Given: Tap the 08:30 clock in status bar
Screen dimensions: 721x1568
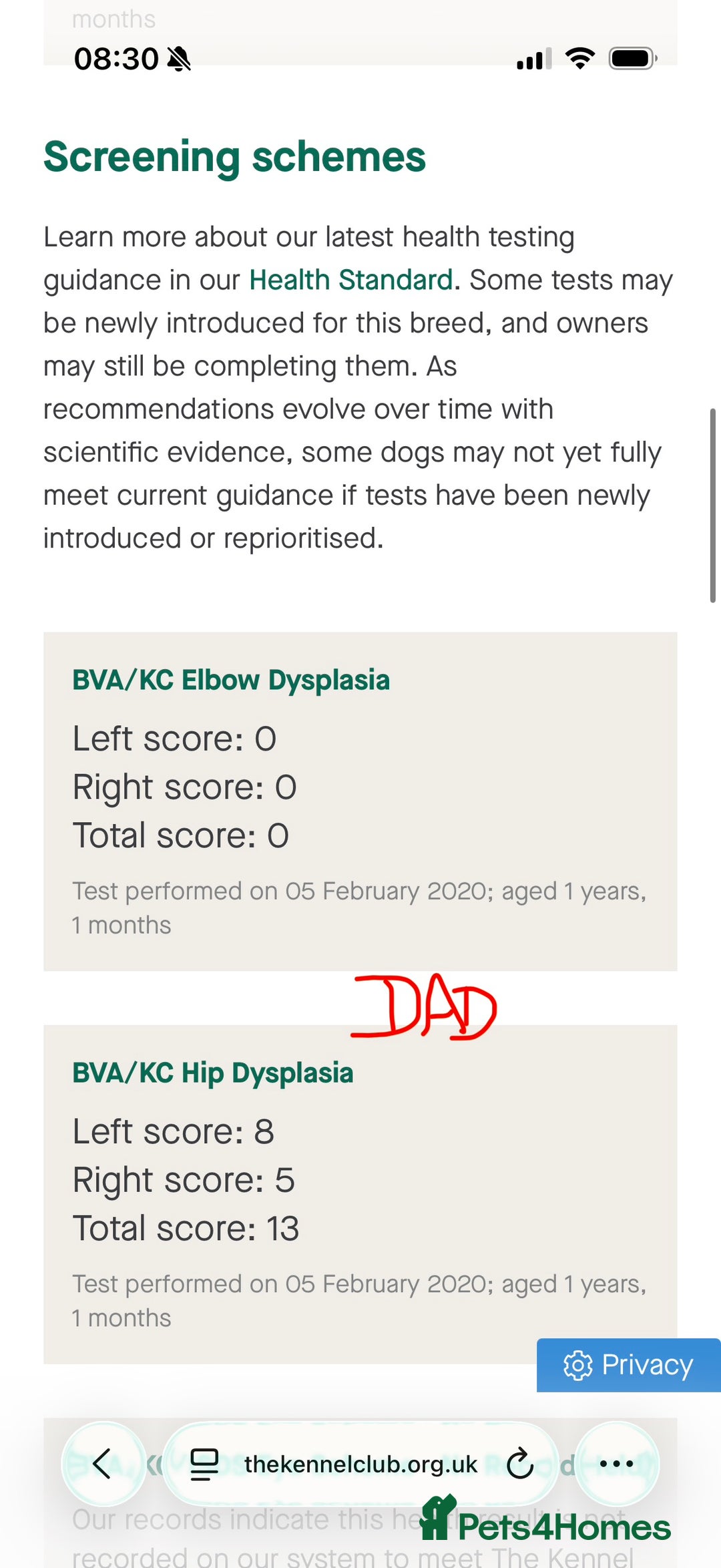Looking at the screenshot, I should tap(116, 59).
